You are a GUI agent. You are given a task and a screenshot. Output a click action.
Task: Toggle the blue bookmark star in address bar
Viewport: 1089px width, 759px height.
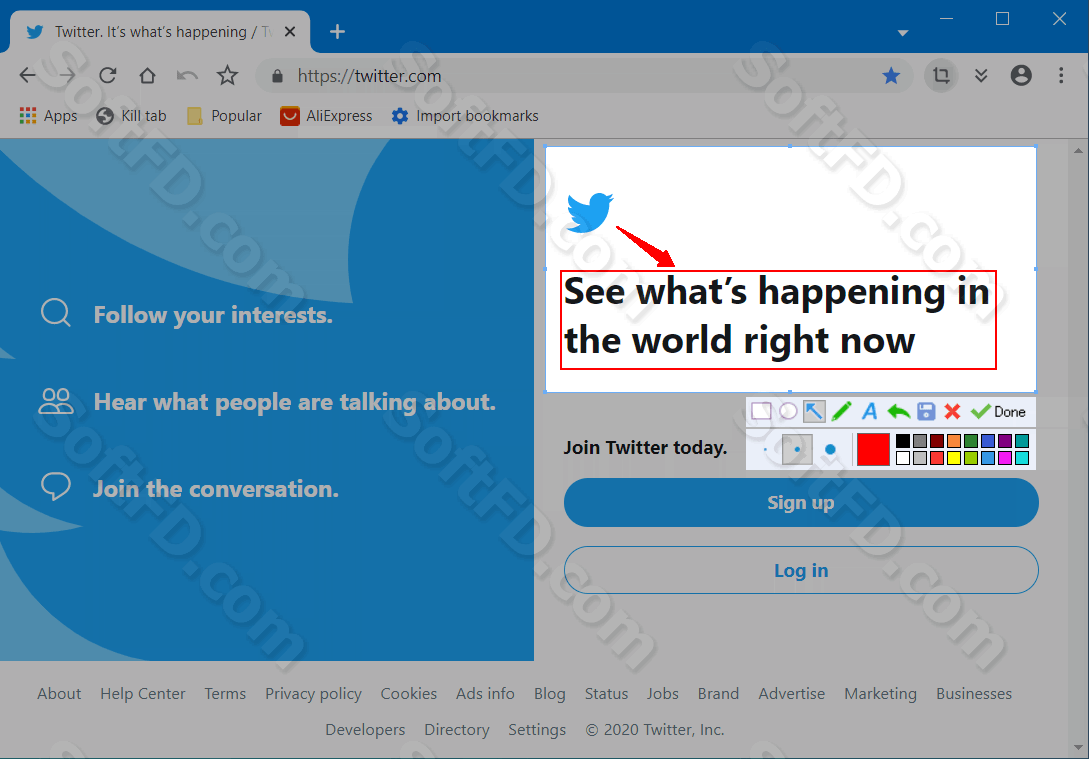891,75
